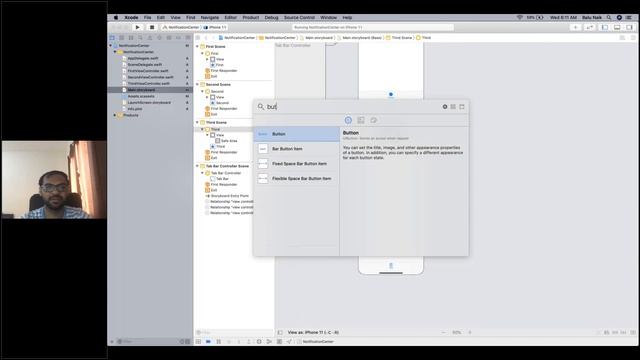Zoom in the storyboard canvas

(x=470, y=332)
